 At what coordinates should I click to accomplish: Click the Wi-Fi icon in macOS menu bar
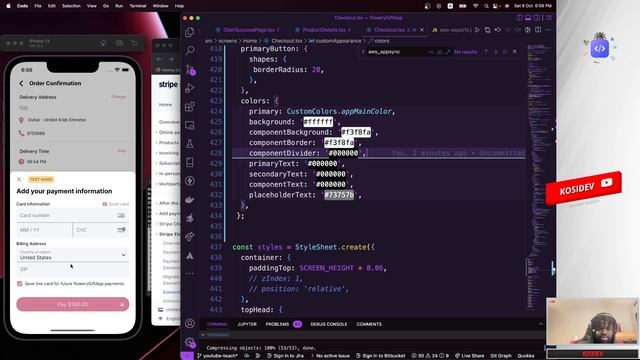click(476, 6)
